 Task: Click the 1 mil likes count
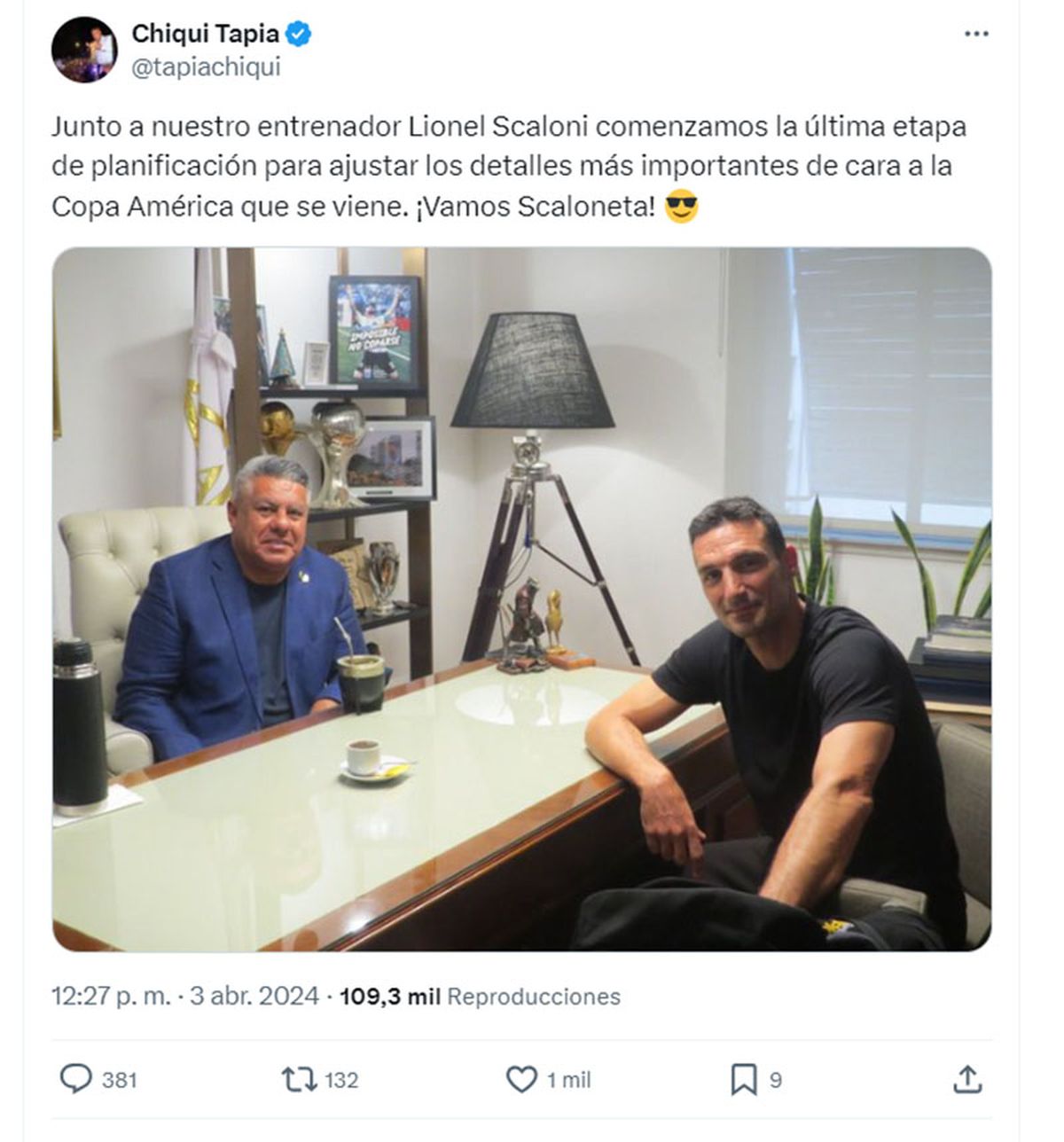tap(568, 1080)
